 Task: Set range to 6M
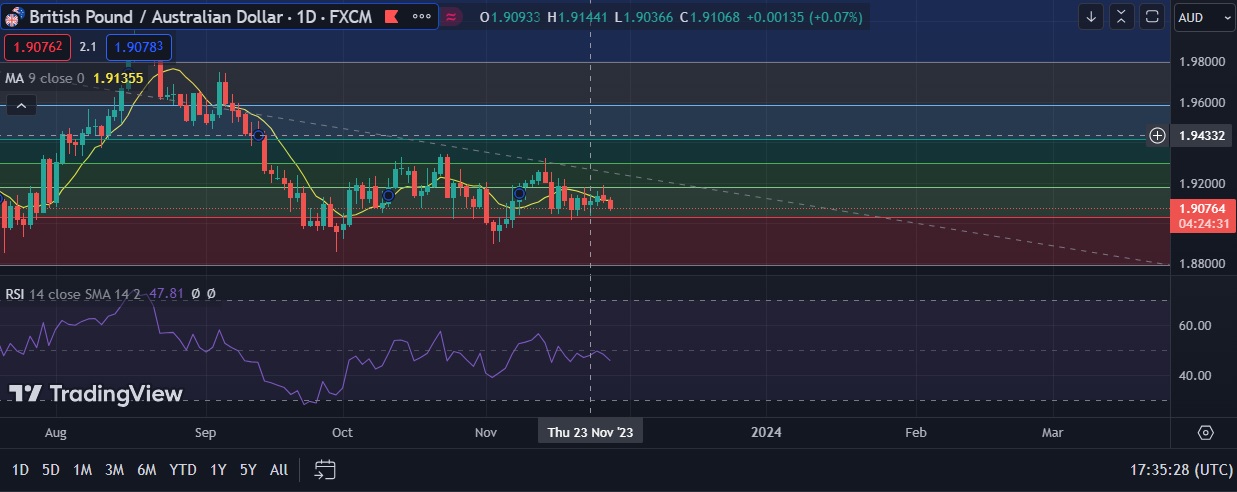click(x=147, y=469)
